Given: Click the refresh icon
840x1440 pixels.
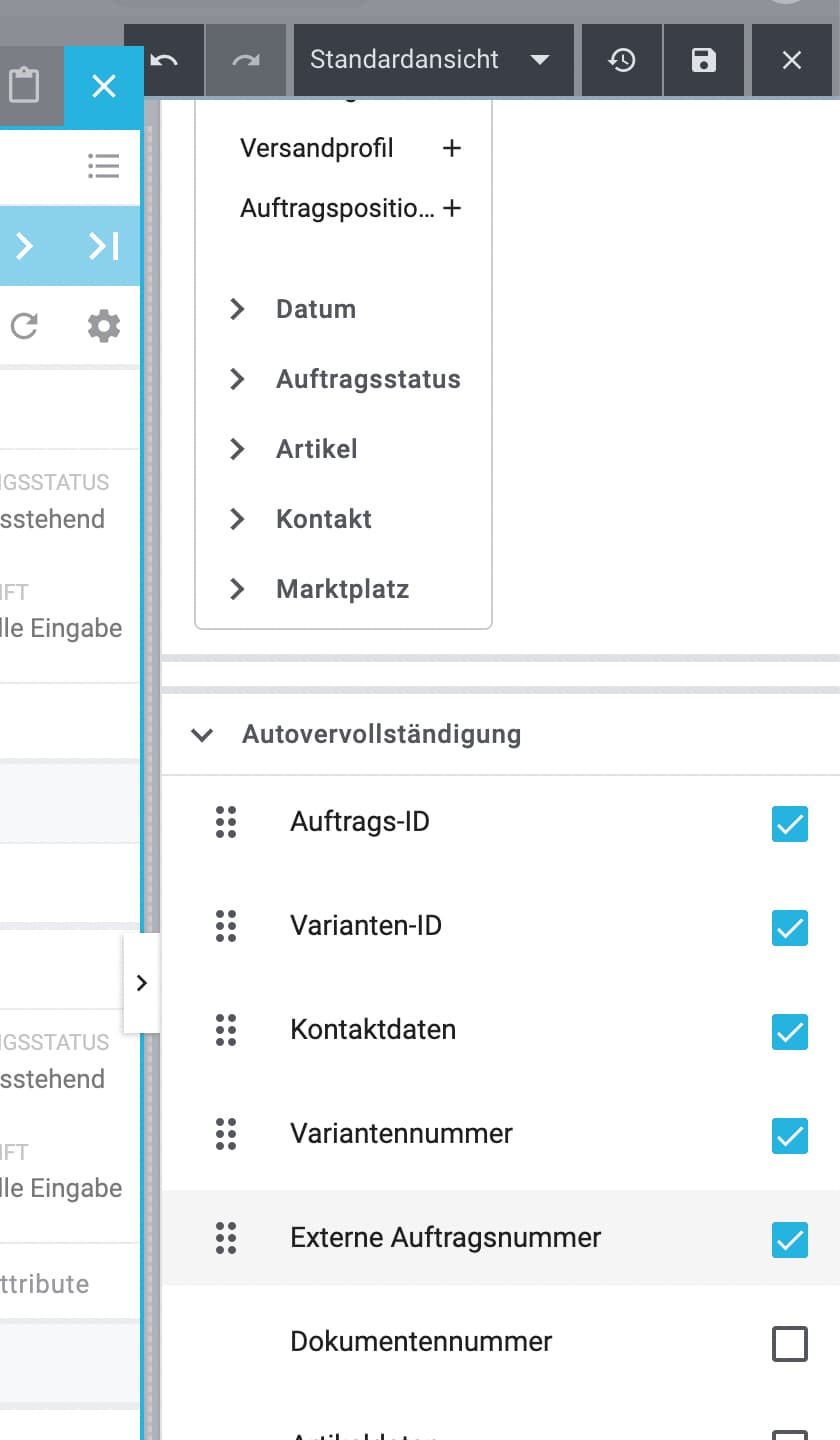Looking at the screenshot, I should click(x=24, y=326).
